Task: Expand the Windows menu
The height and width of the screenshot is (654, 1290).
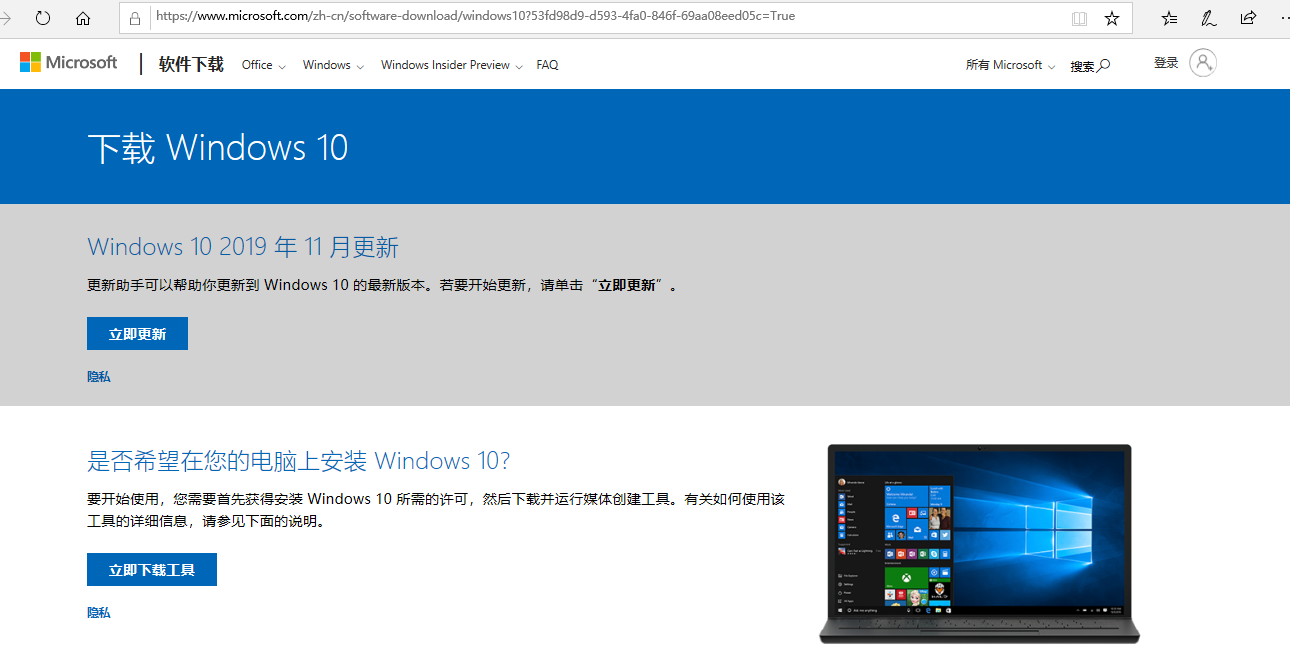Action: (333, 65)
